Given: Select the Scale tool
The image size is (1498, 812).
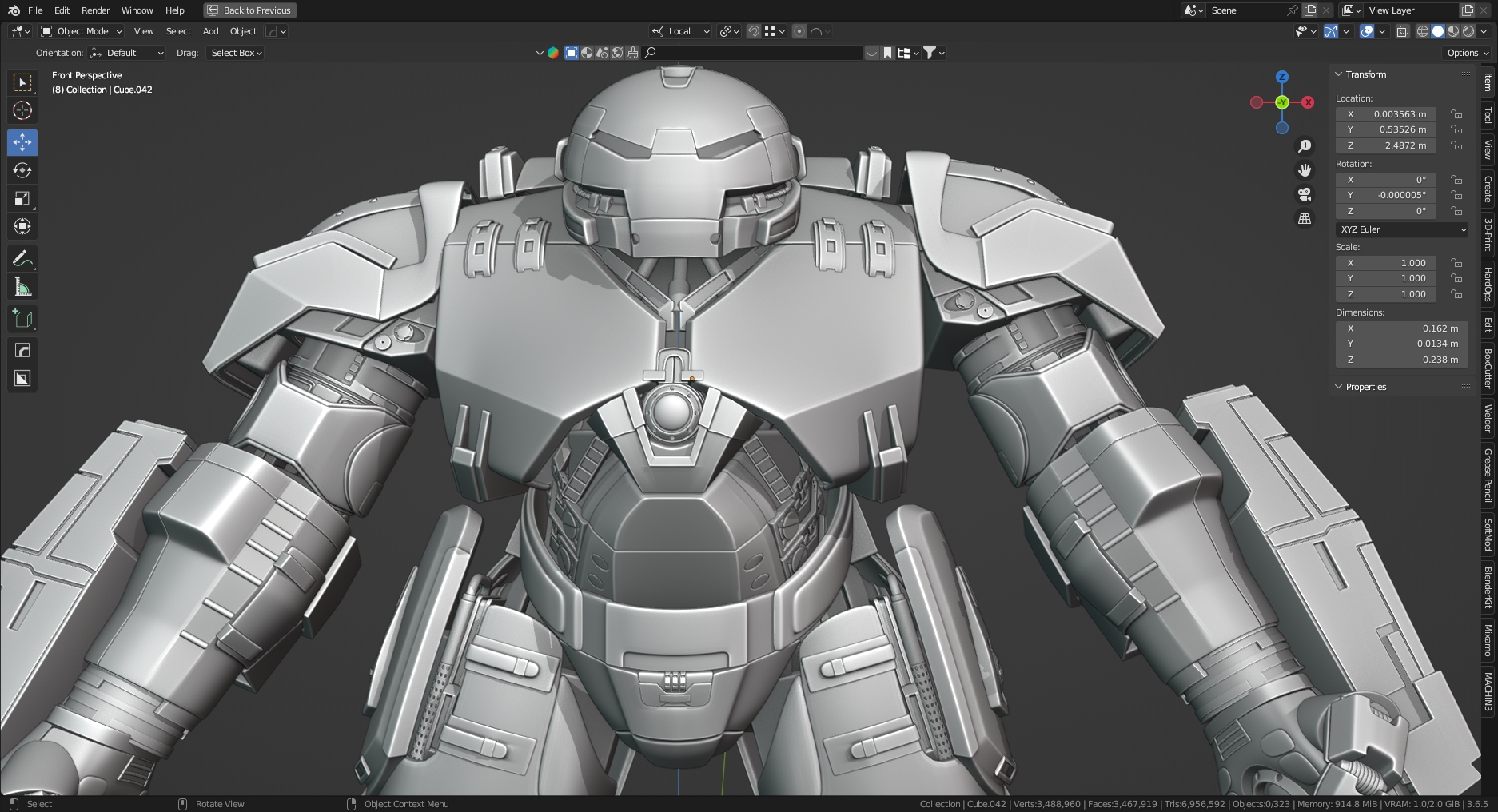Looking at the screenshot, I should tap(22, 198).
